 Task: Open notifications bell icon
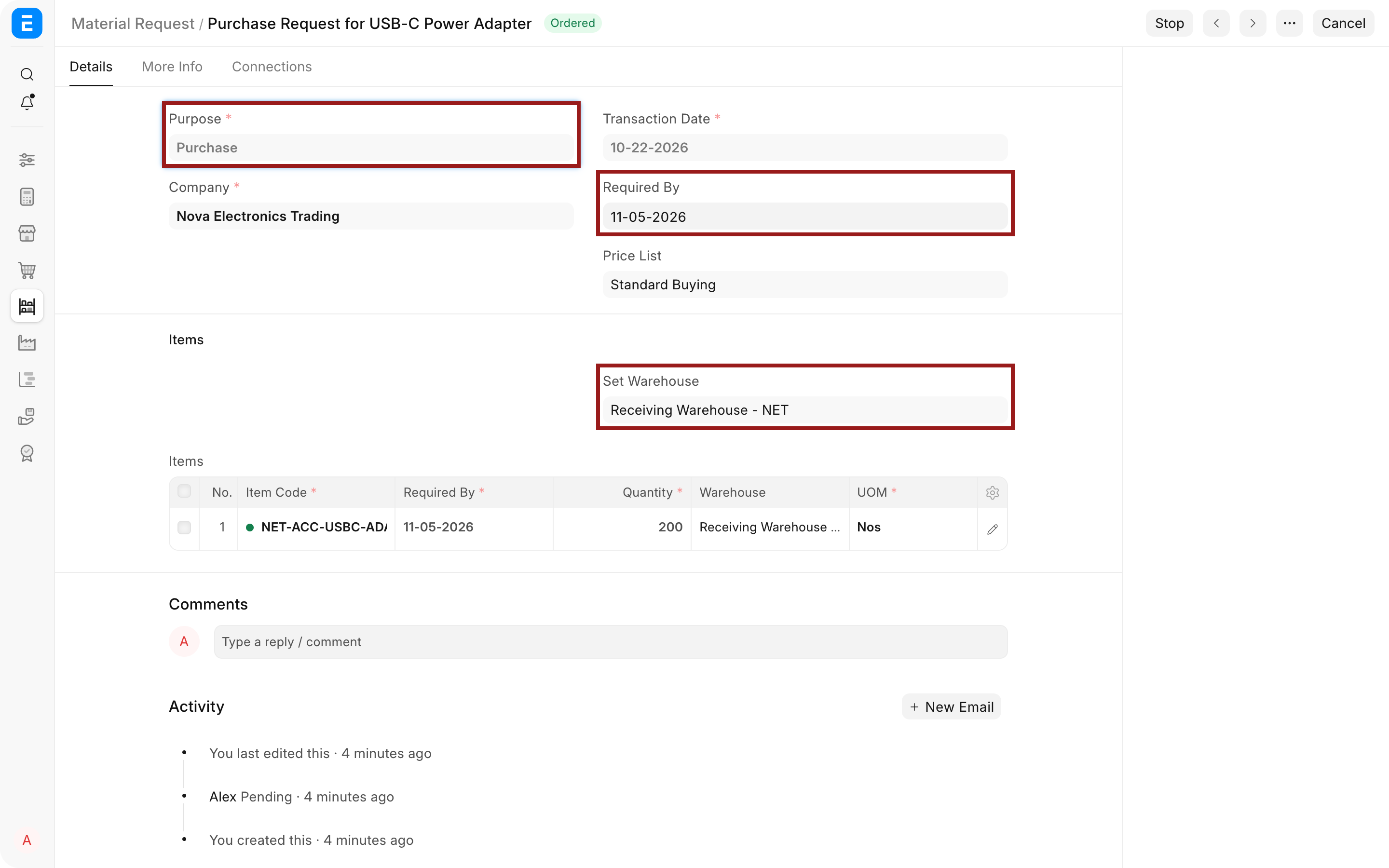[27, 102]
